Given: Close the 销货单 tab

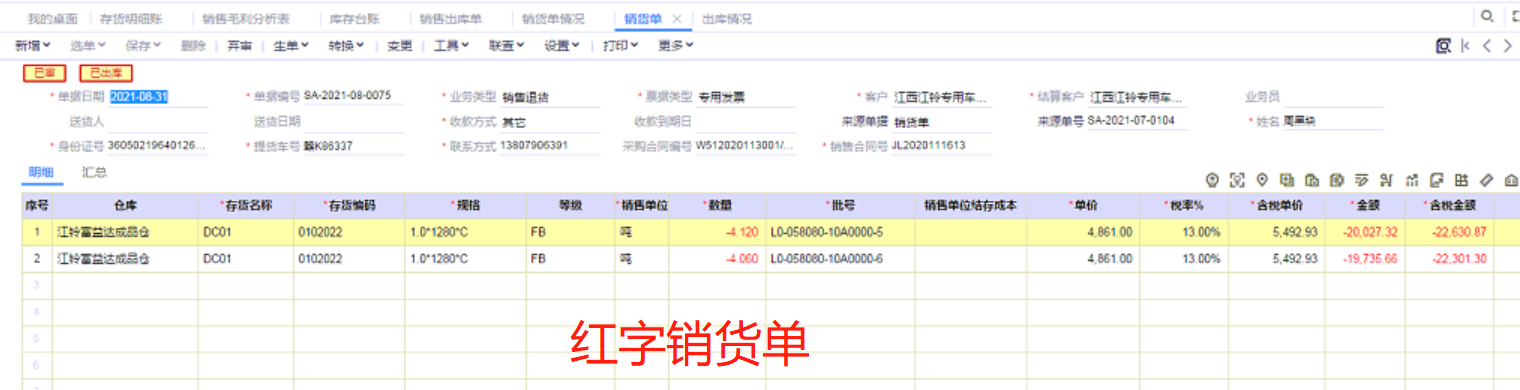Looking at the screenshot, I should [677, 19].
